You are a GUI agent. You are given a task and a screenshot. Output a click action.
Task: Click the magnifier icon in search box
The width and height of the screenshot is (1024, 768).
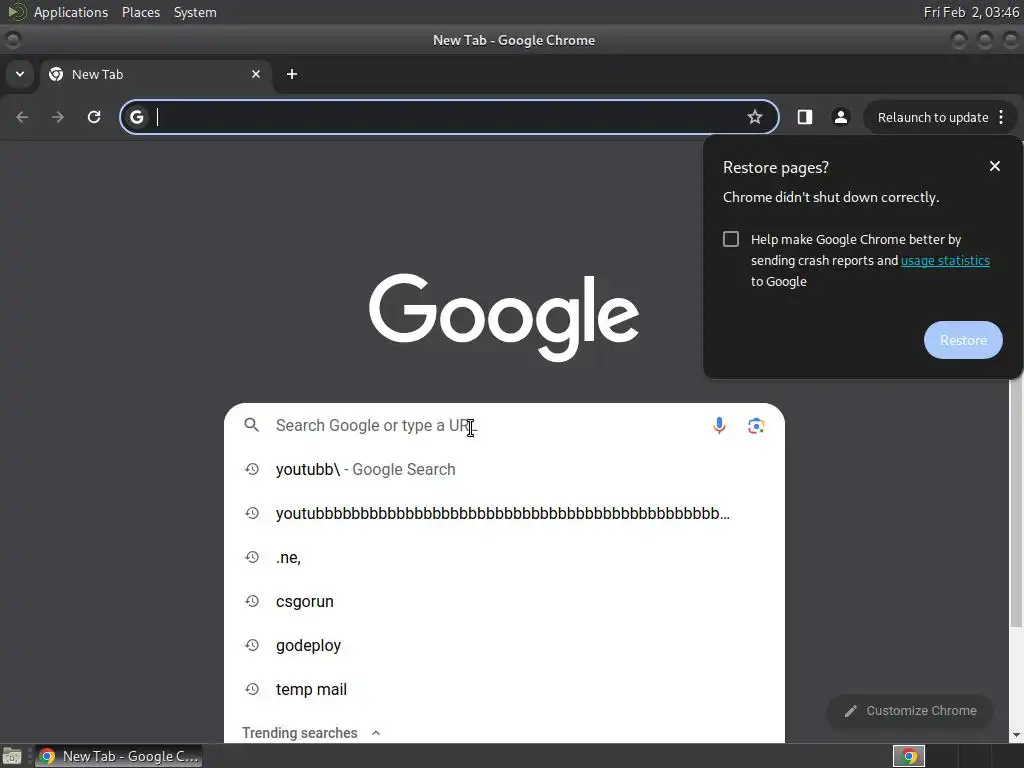[251, 425]
